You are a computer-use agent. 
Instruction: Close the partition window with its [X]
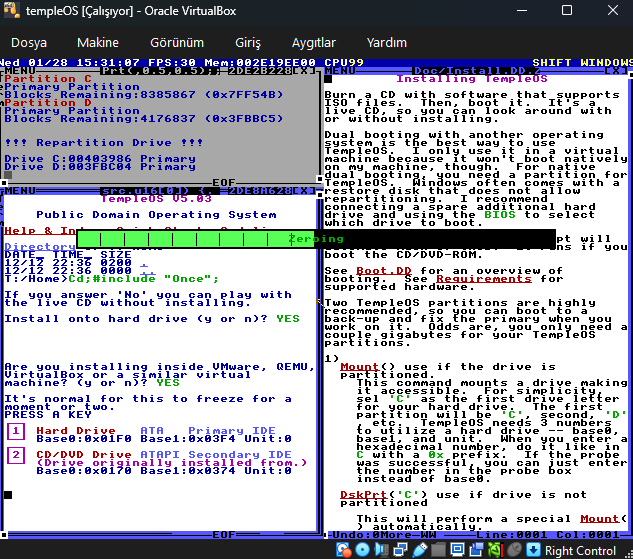click(x=304, y=71)
